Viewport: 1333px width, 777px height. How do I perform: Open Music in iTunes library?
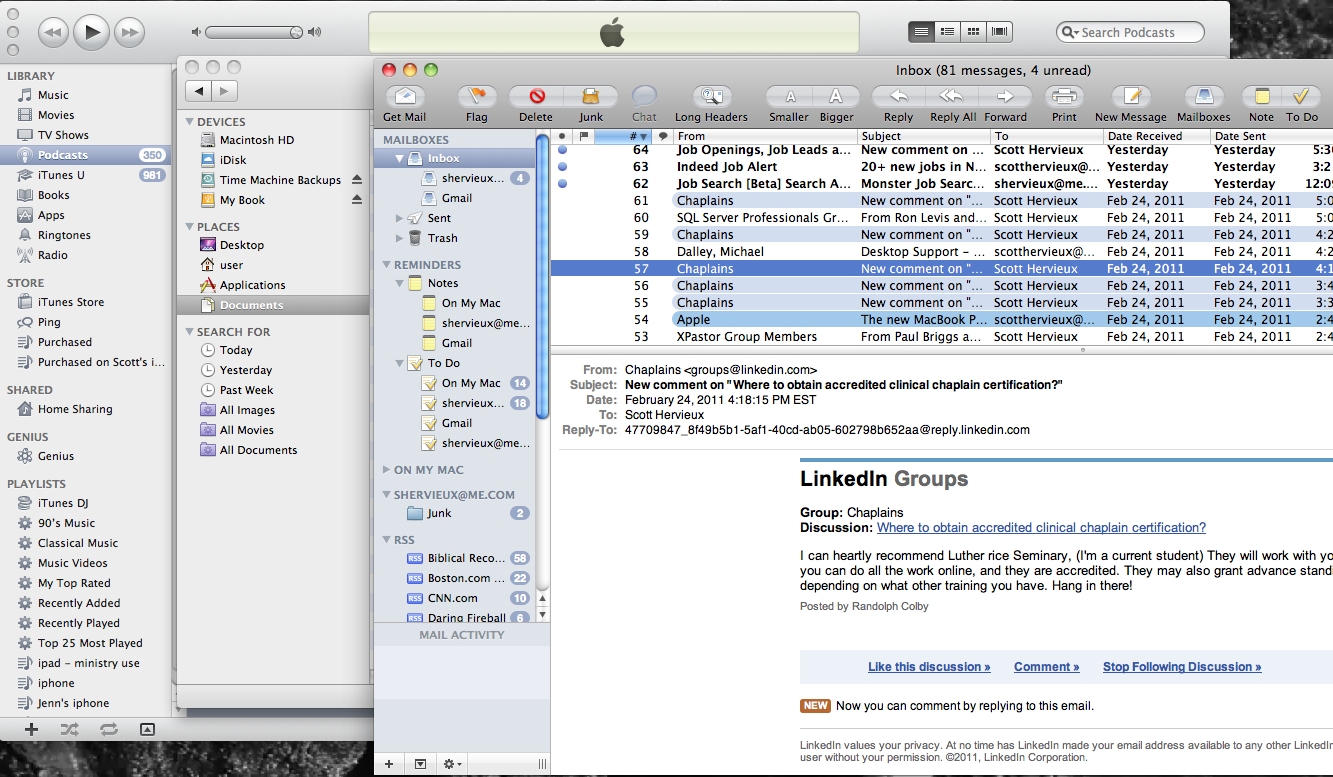(53, 95)
